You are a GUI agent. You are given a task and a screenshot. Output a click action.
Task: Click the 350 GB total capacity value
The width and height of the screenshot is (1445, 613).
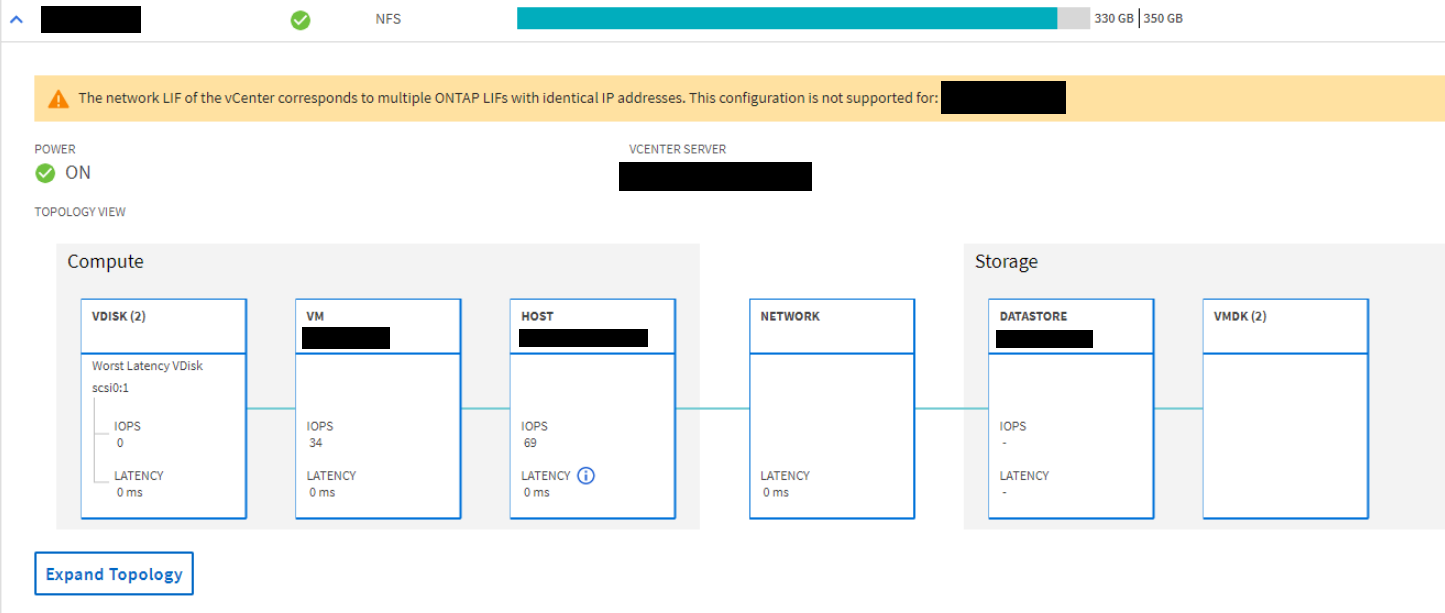pos(1163,19)
